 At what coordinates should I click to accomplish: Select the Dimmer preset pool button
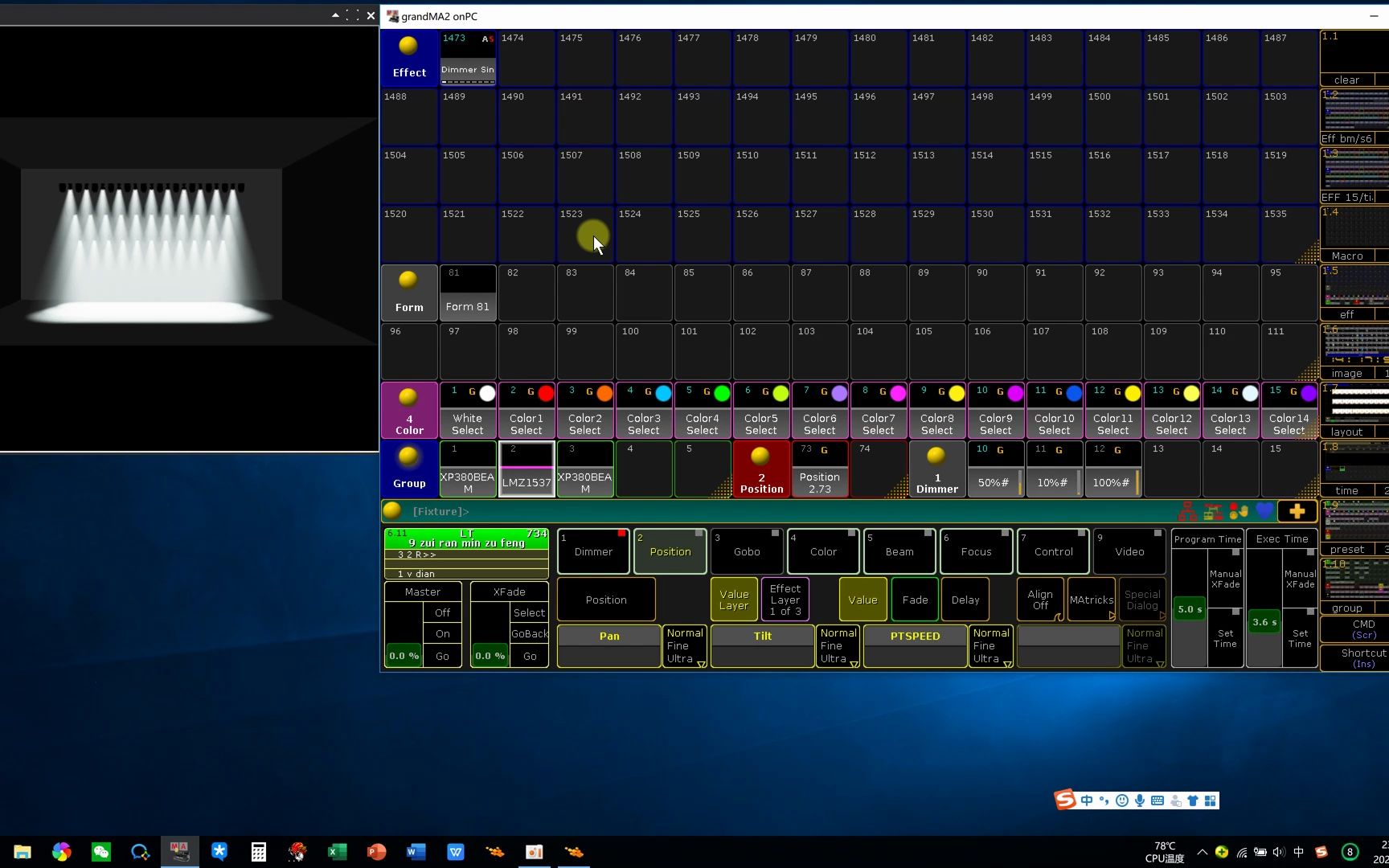pos(937,469)
